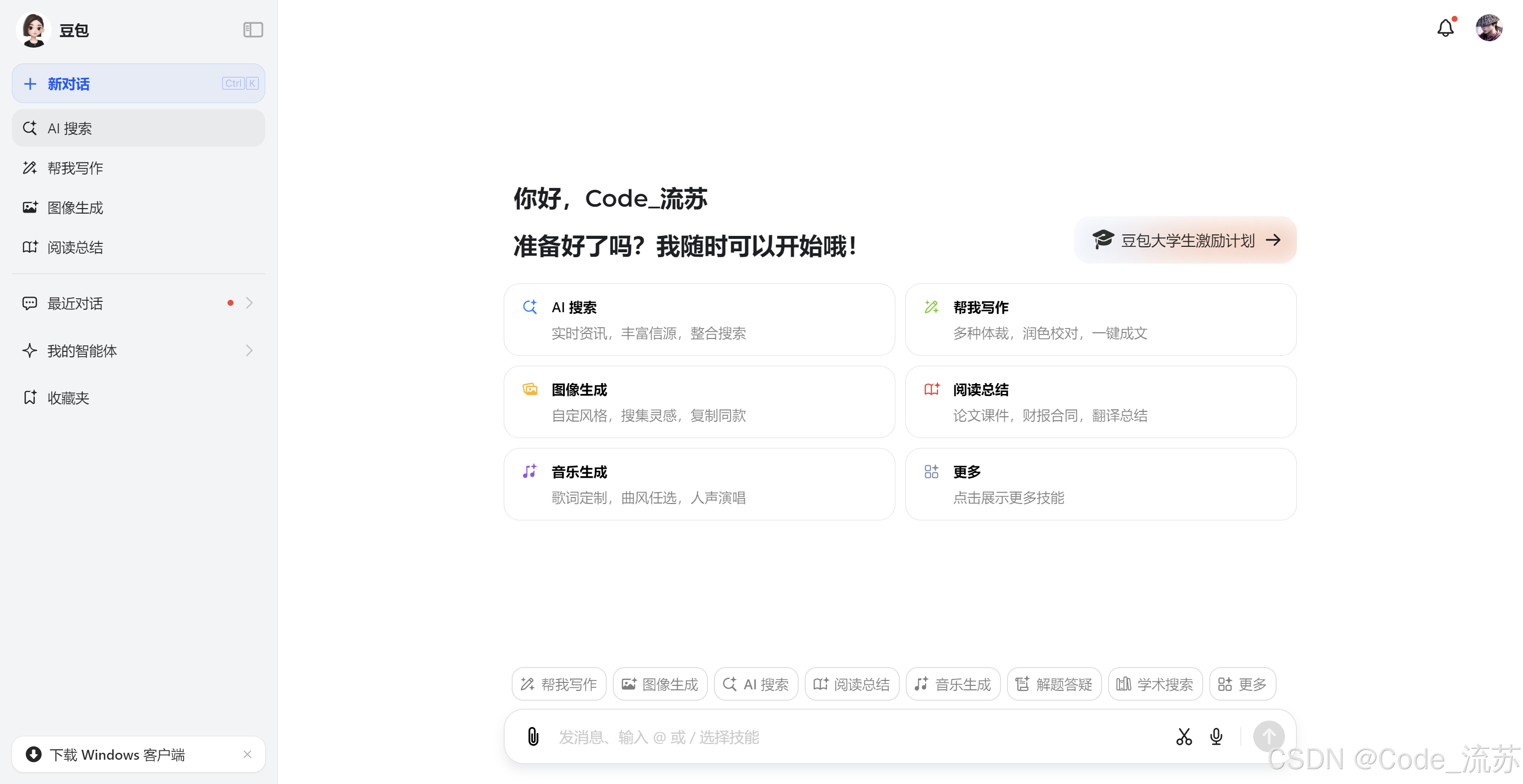Image resolution: width=1523 pixels, height=784 pixels.
Task: Dismiss the Windows client download banner
Action: click(x=247, y=754)
